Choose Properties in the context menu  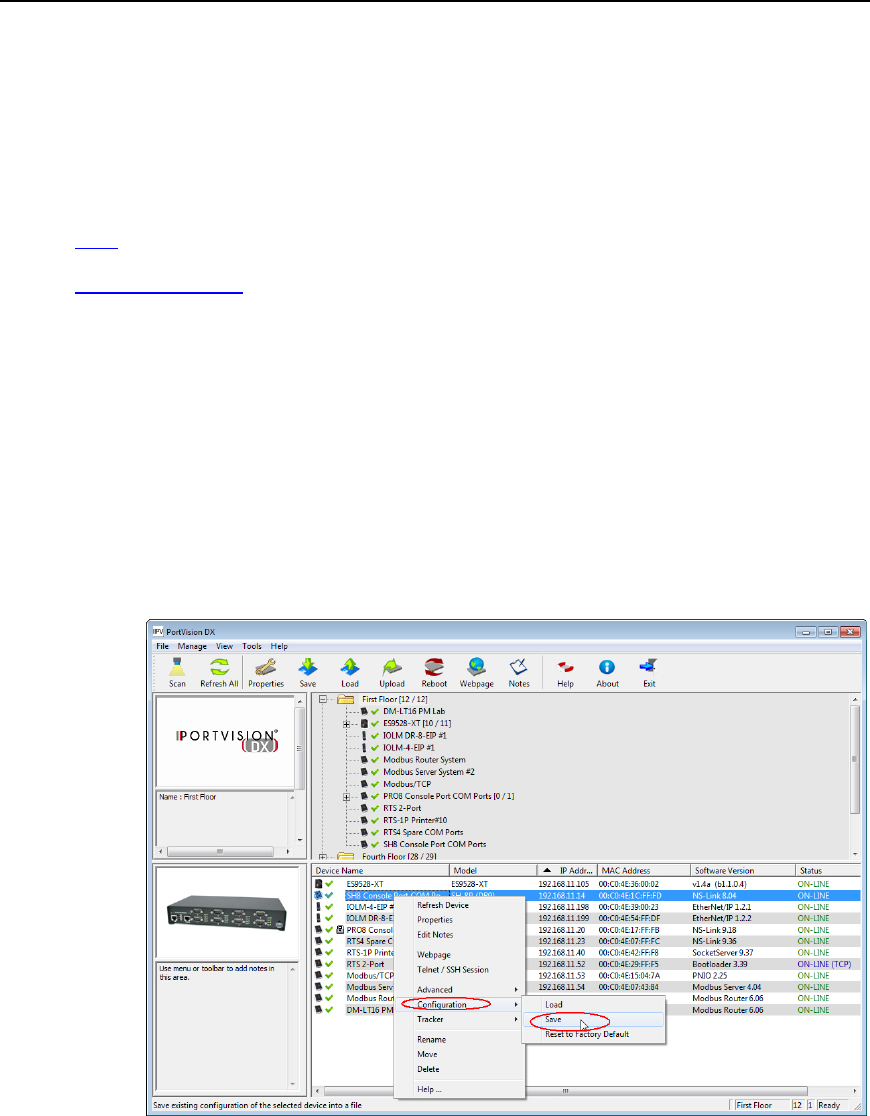coord(459,920)
